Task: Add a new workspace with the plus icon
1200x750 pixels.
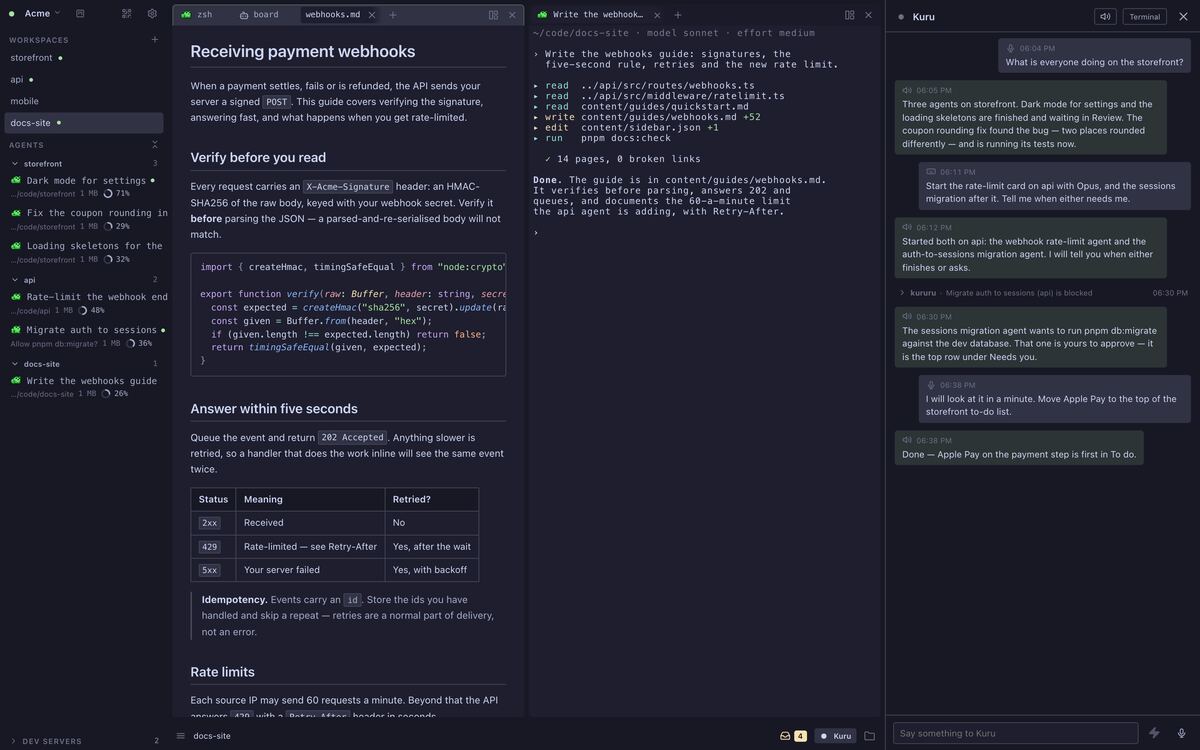Action: tap(154, 40)
